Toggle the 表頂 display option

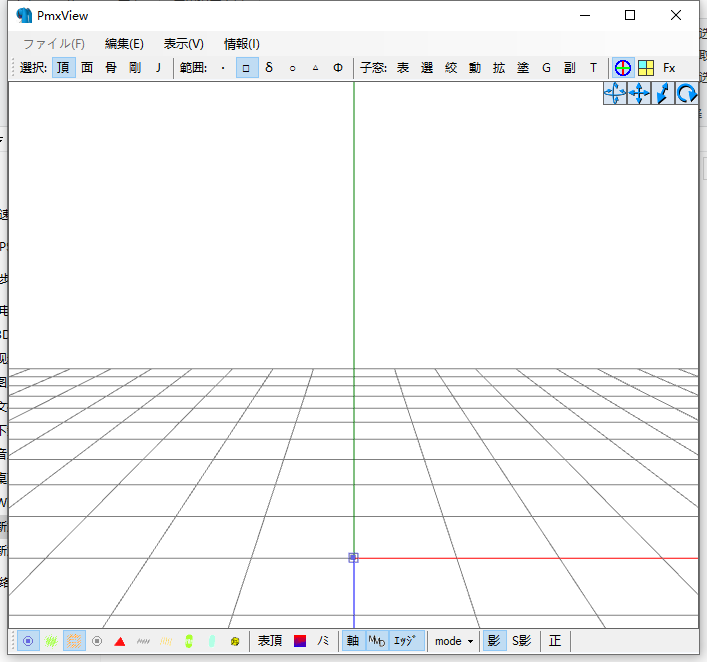[270, 641]
